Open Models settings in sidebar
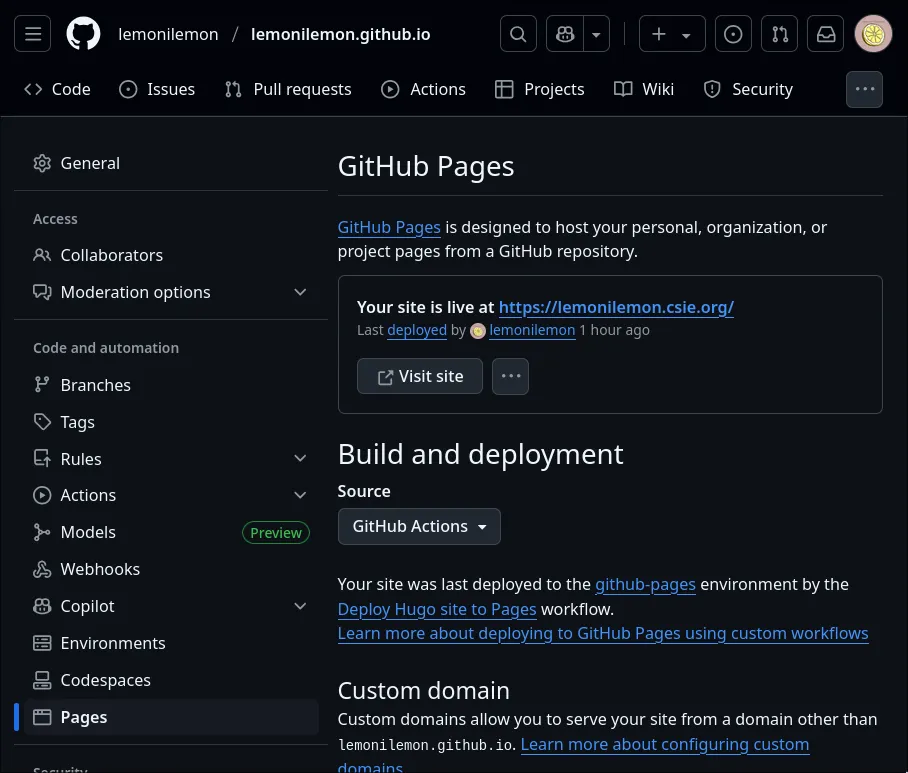The height and width of the screenshot is (773, 908). pyautogui.click(x=170, y=532)
